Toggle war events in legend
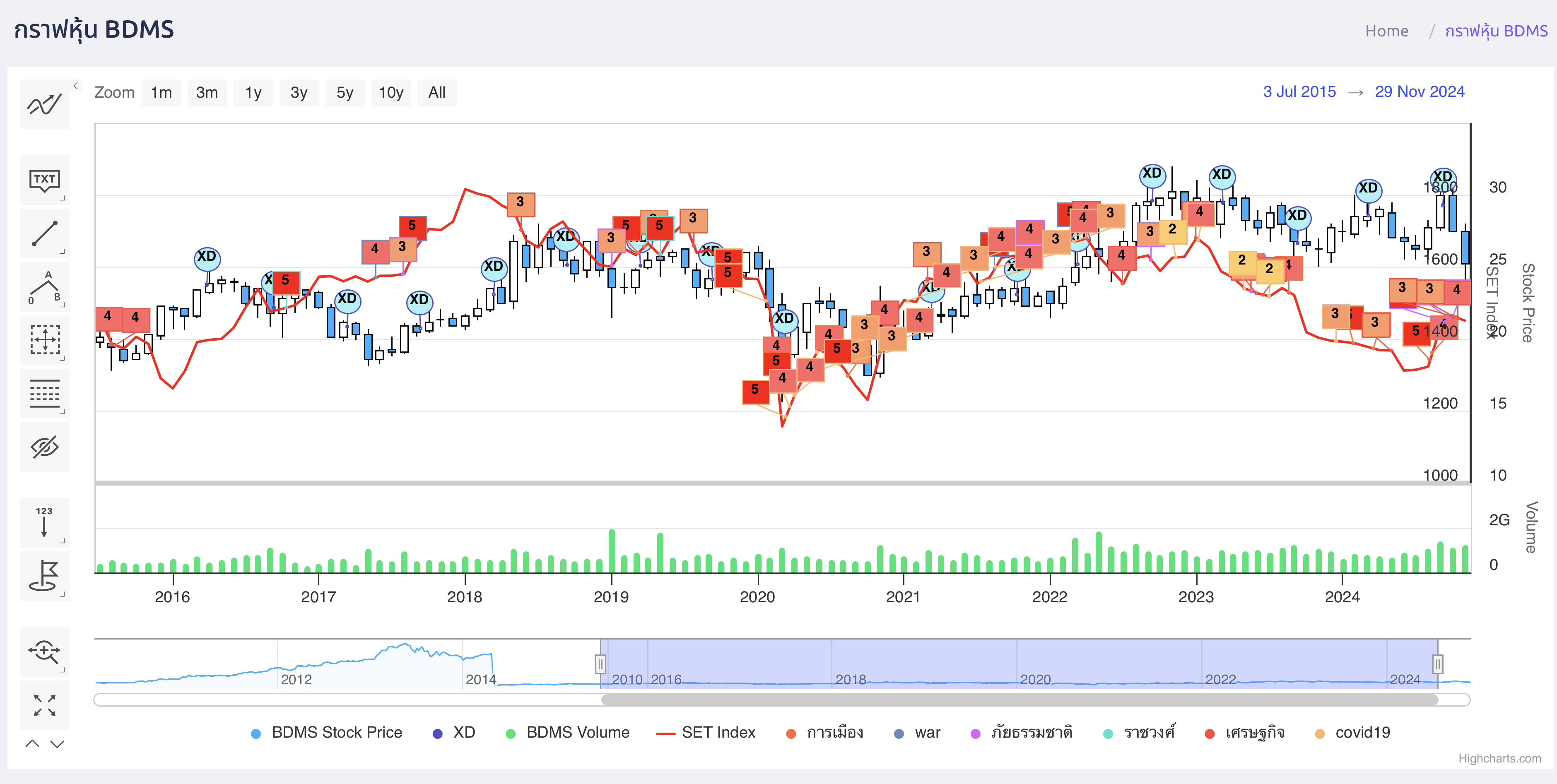 [918, 733]
